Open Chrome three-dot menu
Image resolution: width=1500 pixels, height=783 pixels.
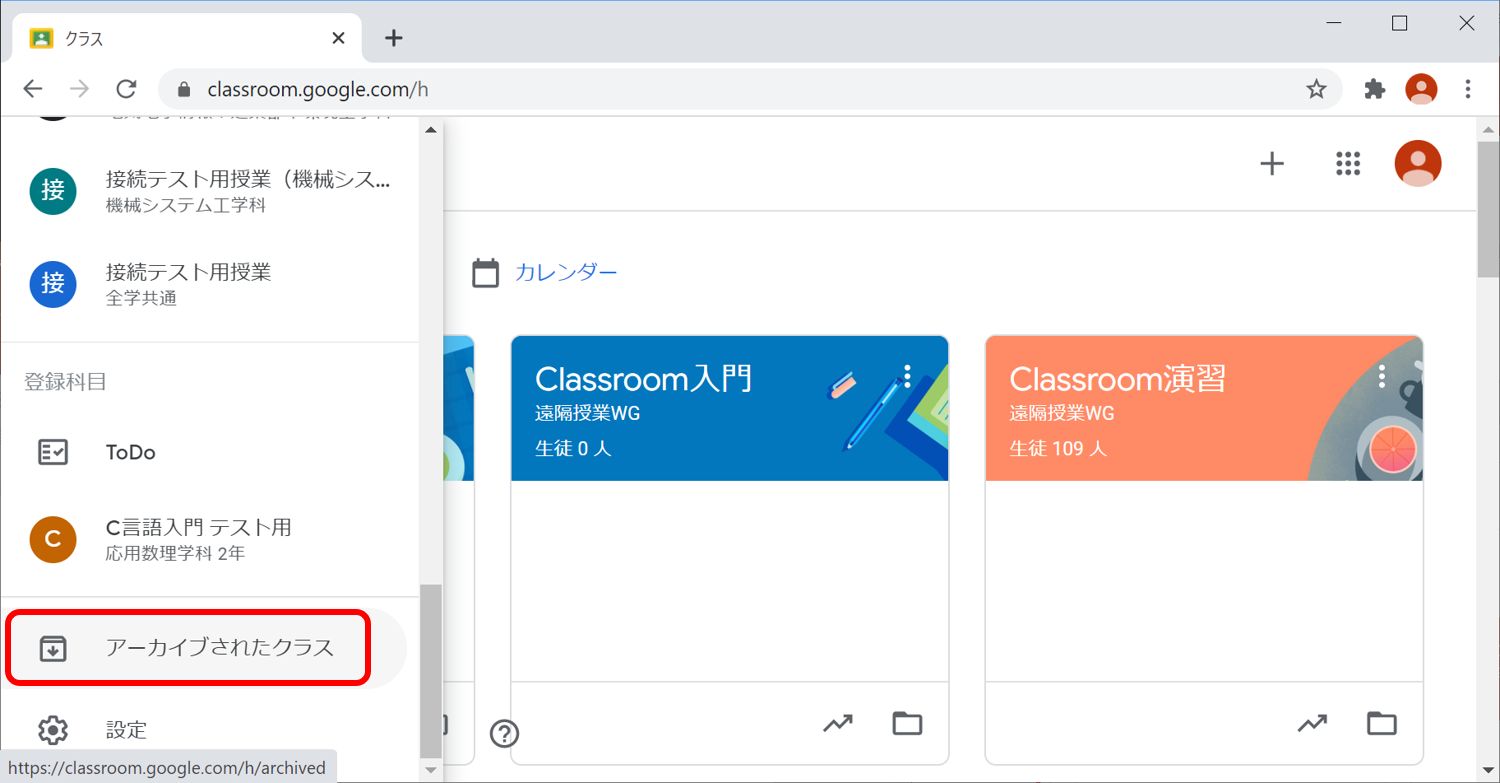point(1468,89)
